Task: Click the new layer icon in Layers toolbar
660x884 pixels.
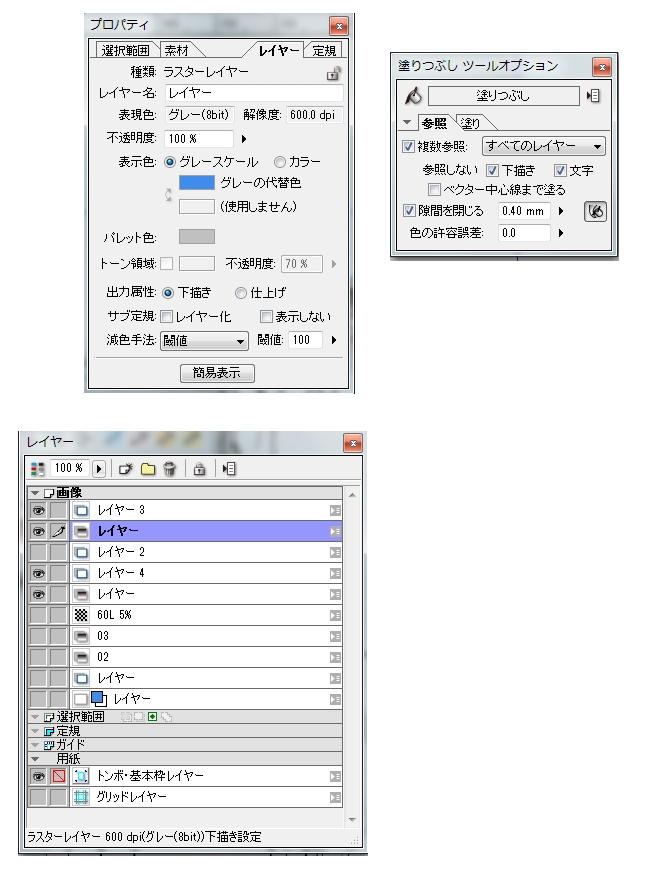Action: tap(125, 468)
